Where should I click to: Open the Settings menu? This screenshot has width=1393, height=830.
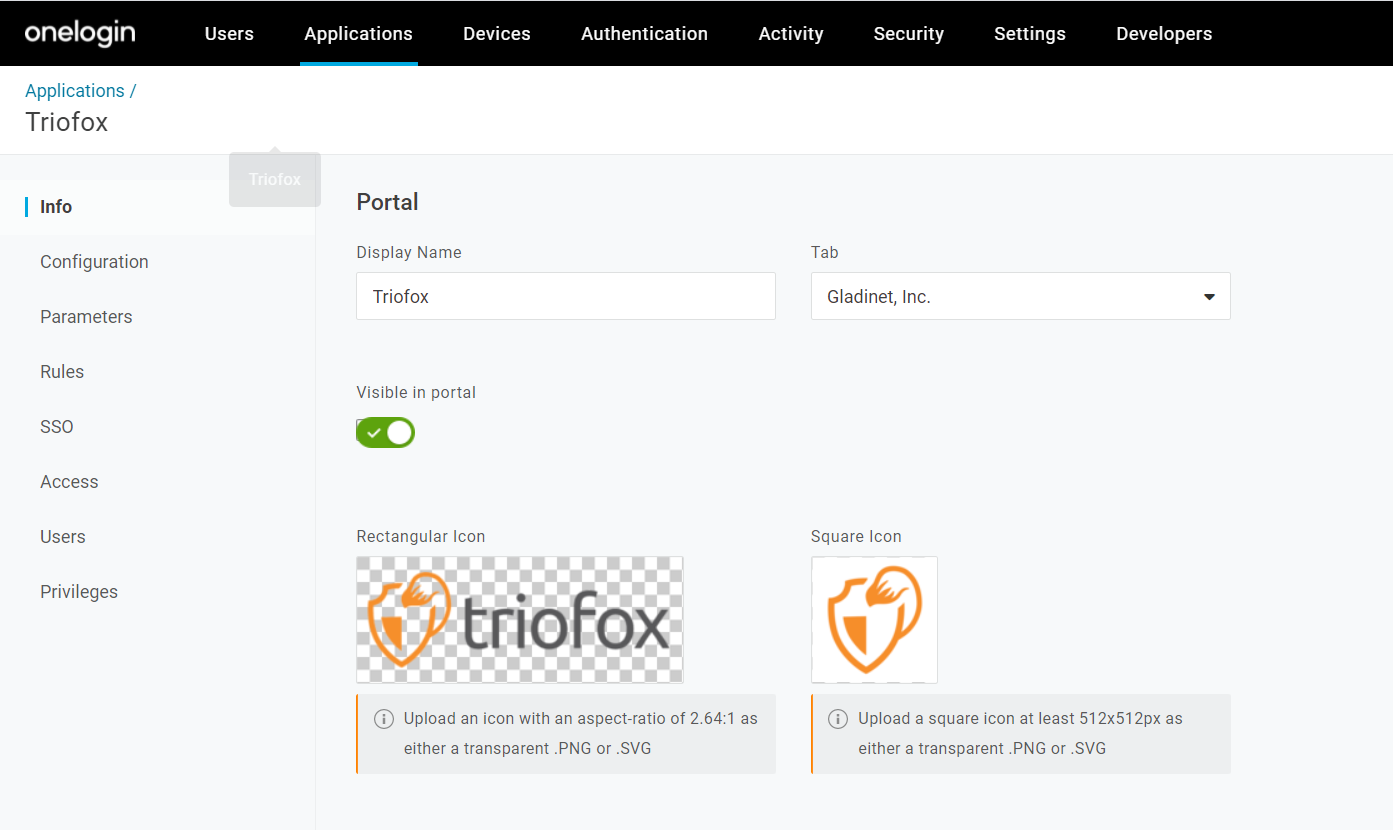[1030, 33]
